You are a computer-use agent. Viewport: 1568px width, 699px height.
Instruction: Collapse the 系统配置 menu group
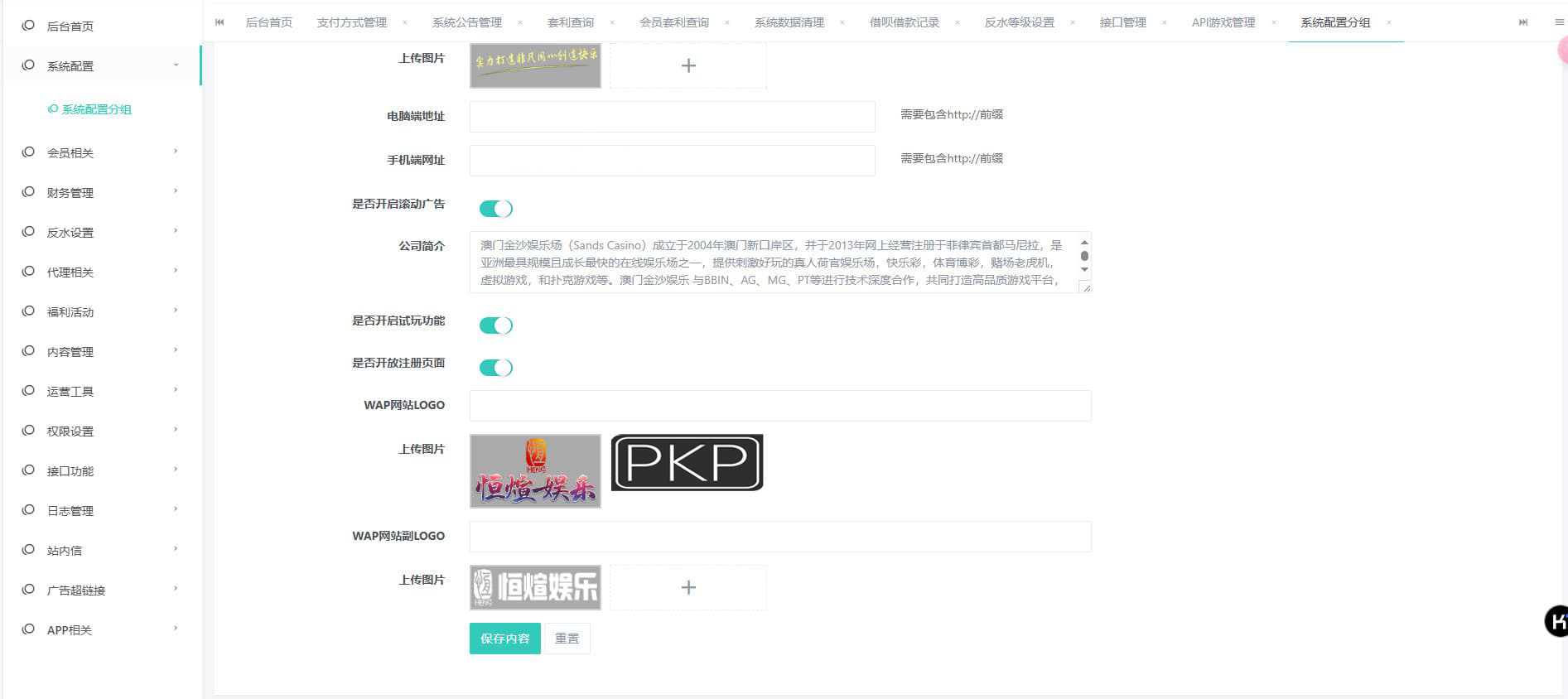tap(176, 65)
